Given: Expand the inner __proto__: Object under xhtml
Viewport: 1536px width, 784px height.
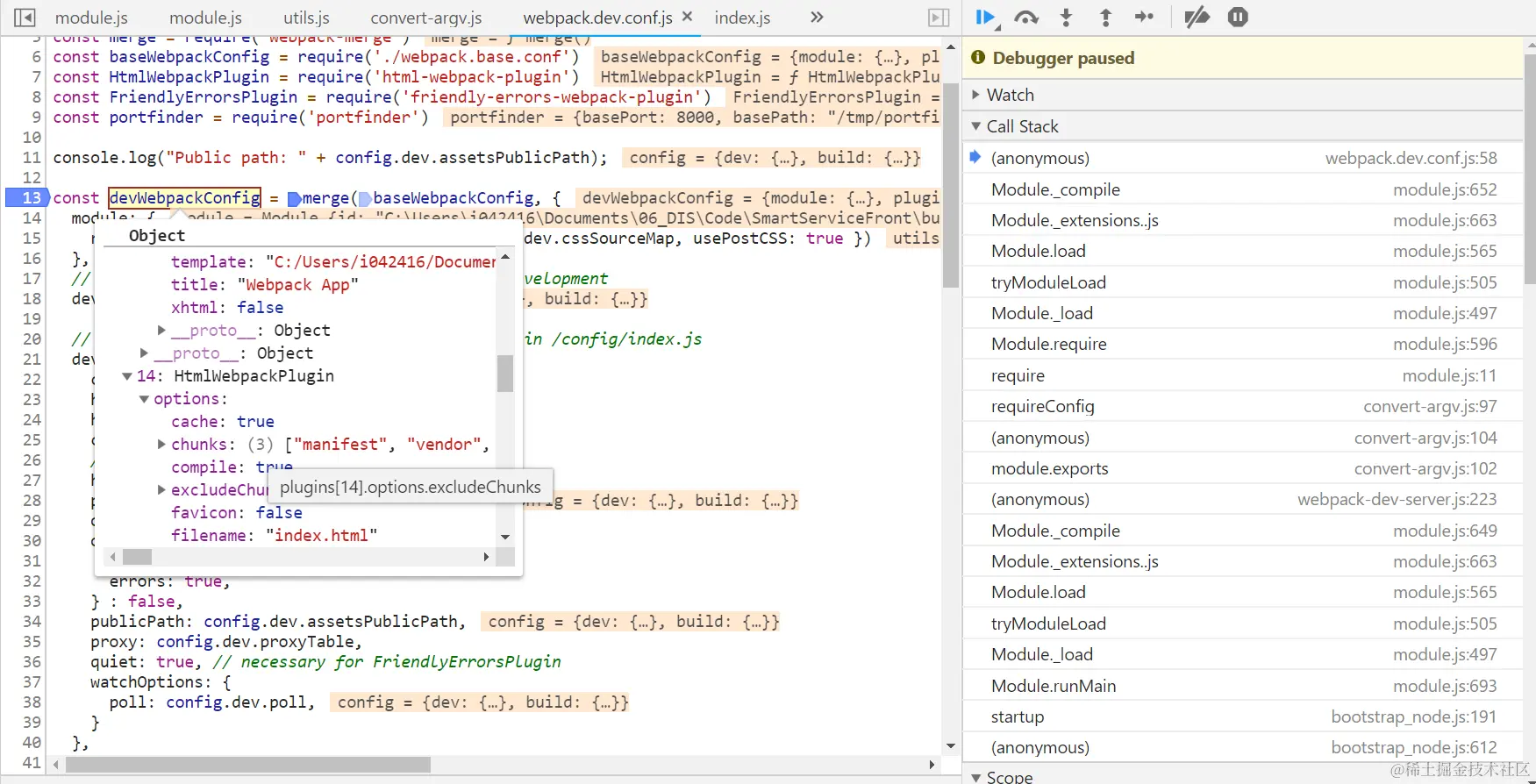Looking at the screenshot, I should [x=161, y=331].
